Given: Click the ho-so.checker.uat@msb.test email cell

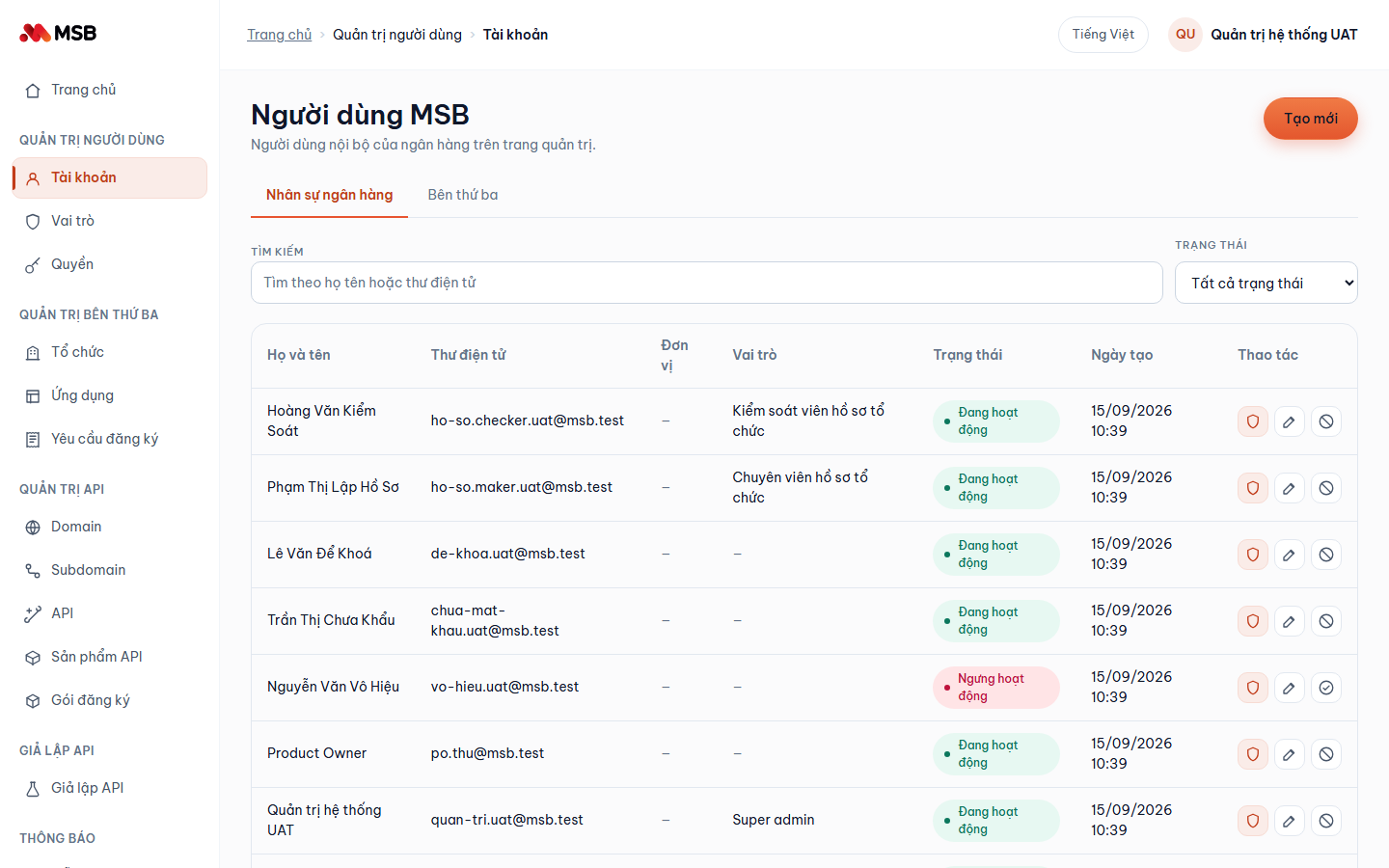Looking at the screenshot, I should click(x=528, y=420).
